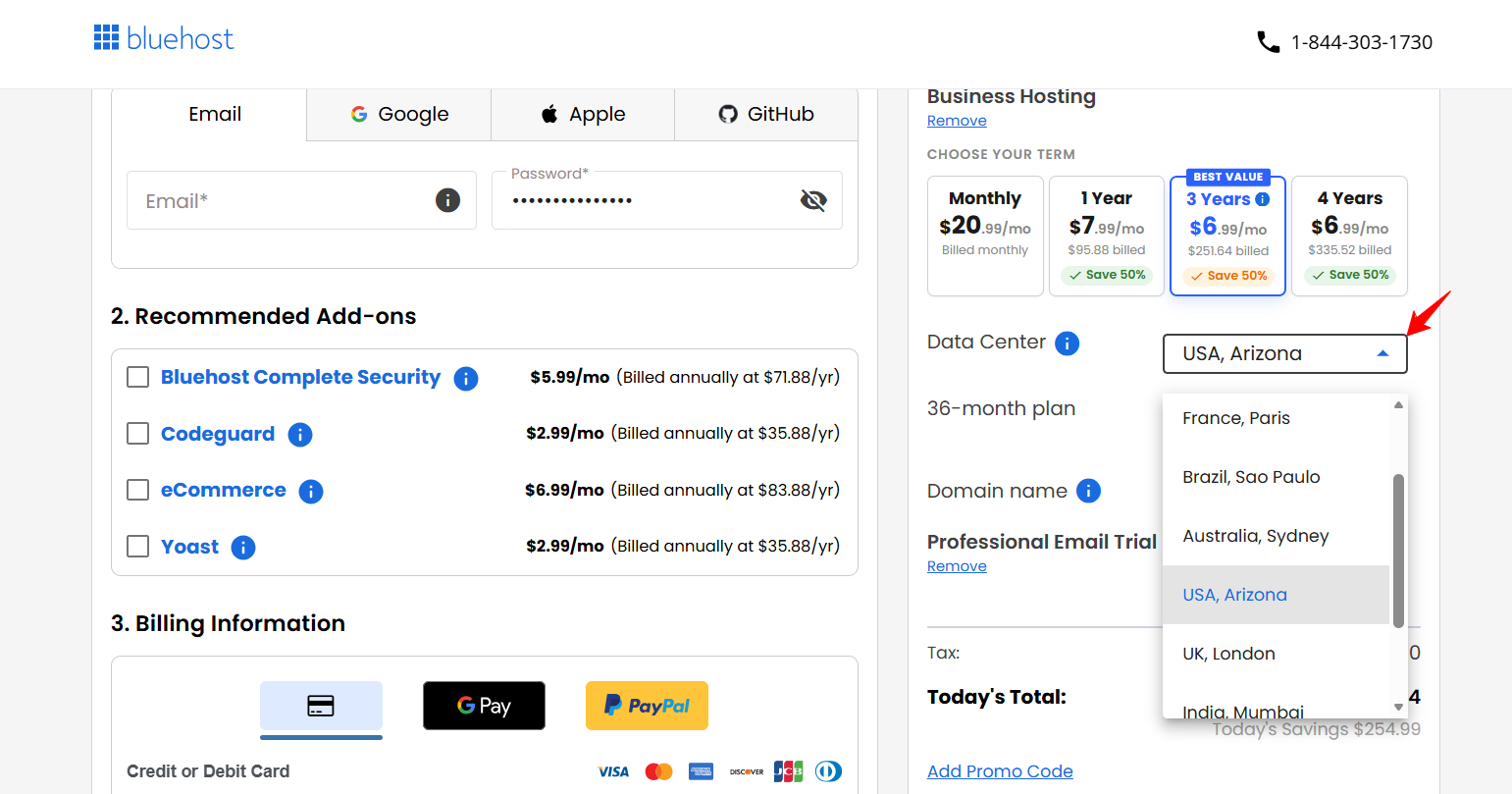This screenshot has height=794, width=1512.
Task: Choose Brazil, Sao Paulo data center
Action: click(1276, 477)
